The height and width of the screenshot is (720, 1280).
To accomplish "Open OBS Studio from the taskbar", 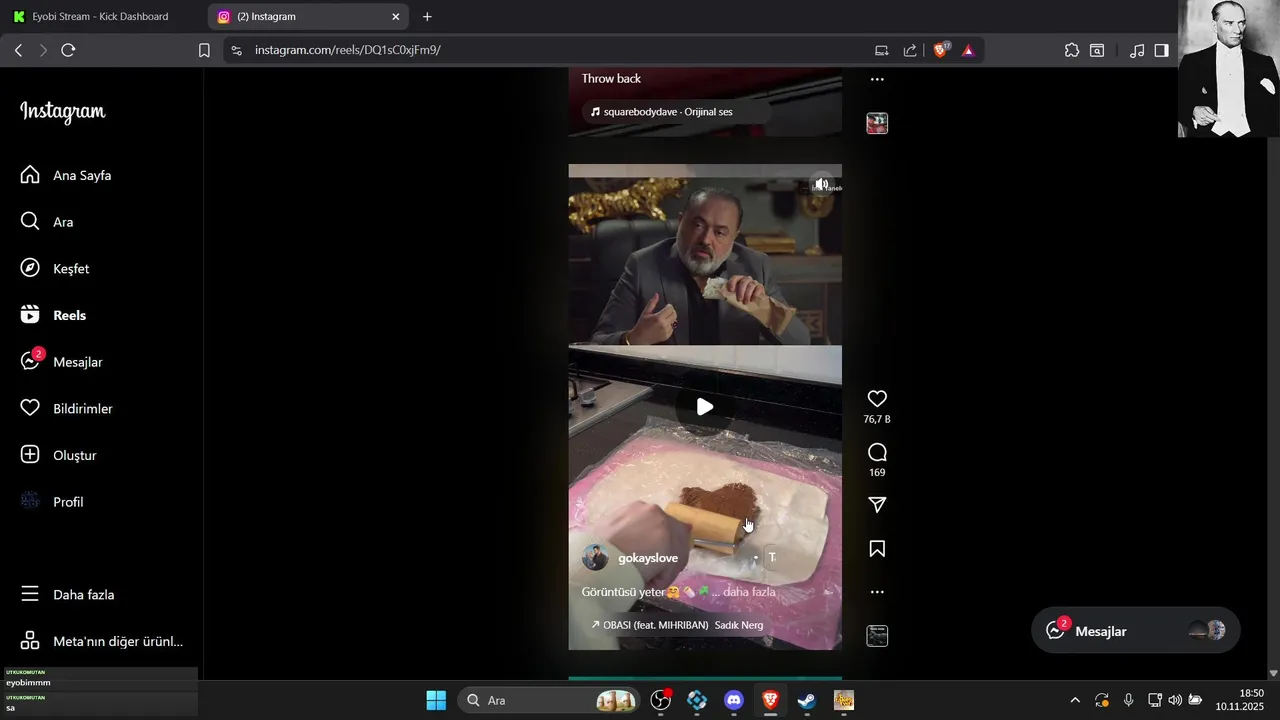I will 660,700.
